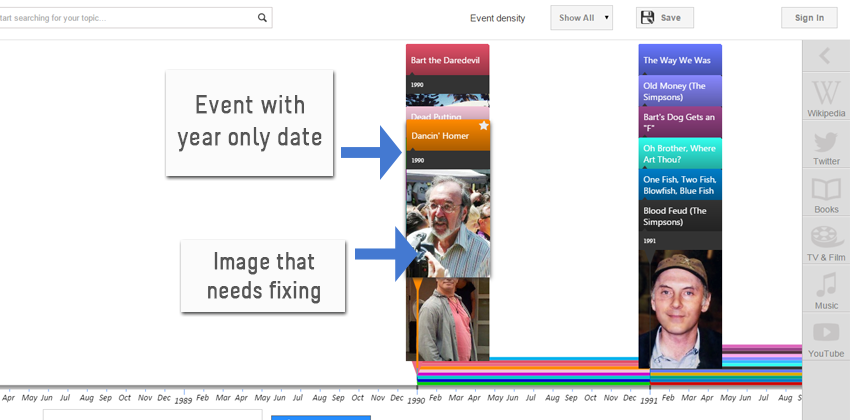Open the Twitter sidebar source

point(825,147)
